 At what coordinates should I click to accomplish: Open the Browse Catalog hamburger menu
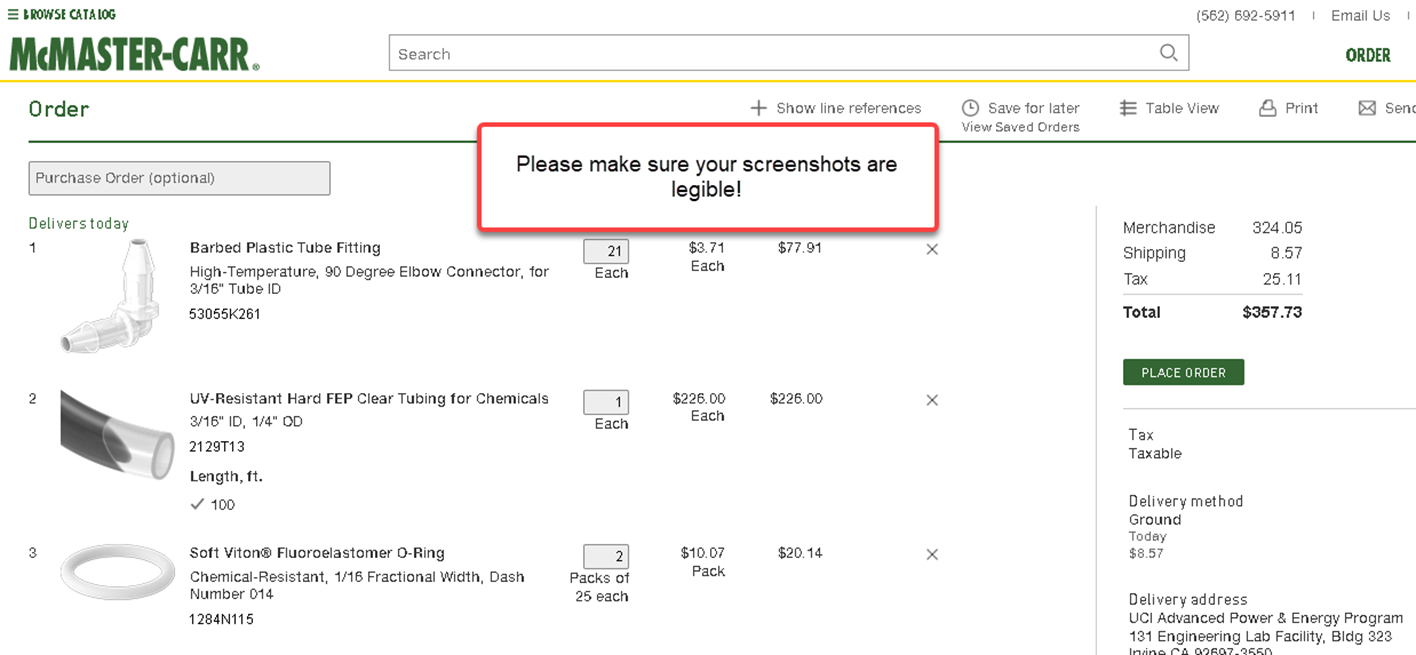pyautogui.click(x=13, y=15)
